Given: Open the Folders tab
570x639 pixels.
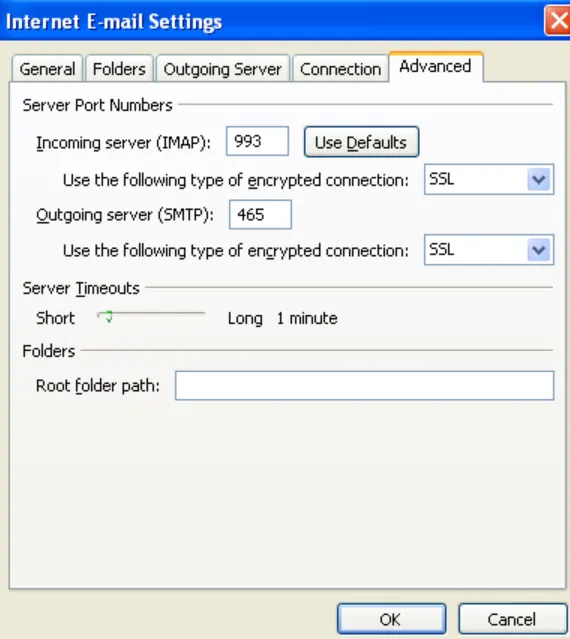Looking at the screenshot, I should coord(119,68).
